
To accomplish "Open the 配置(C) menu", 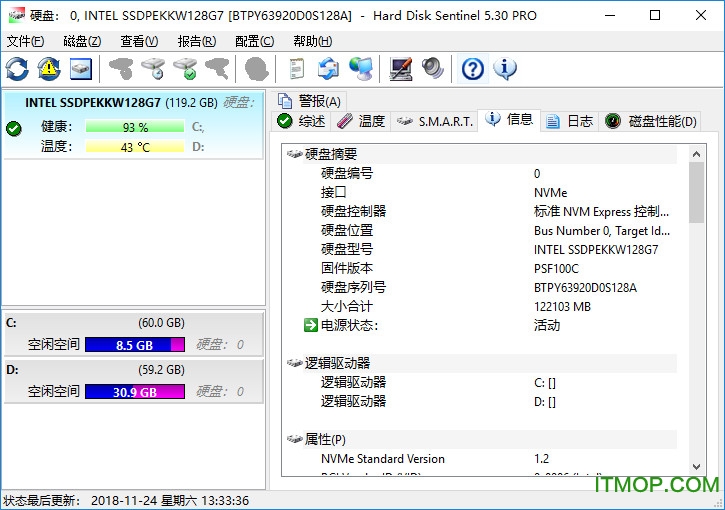I will coord(254,41).
